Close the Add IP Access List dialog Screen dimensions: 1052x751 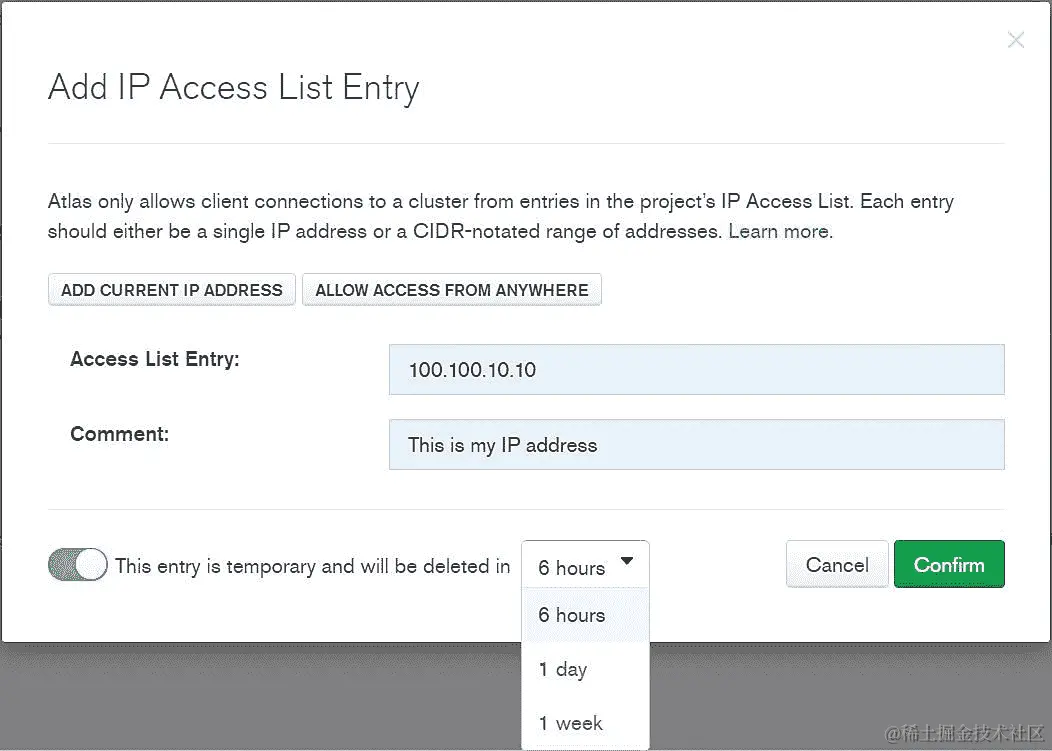(x=1015, y=40)
